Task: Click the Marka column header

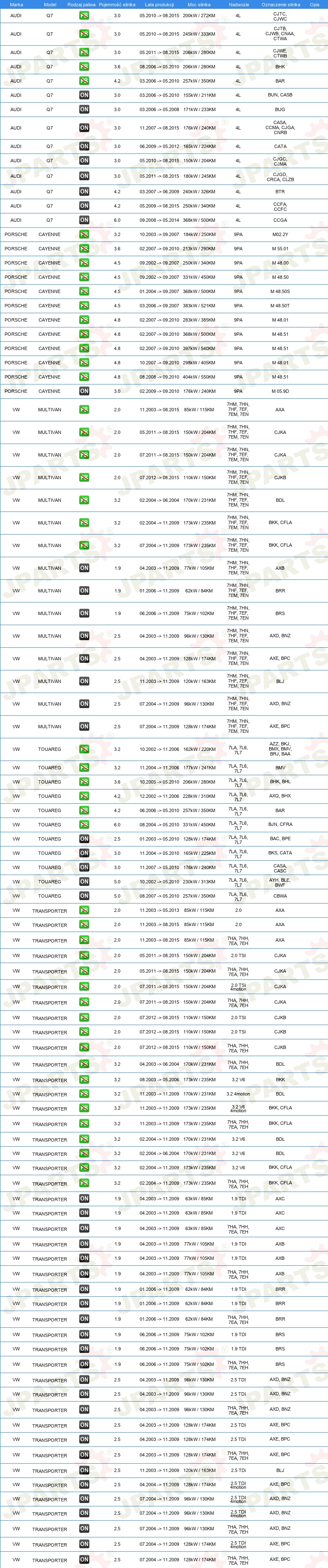Action: click(x=16, y=4)
